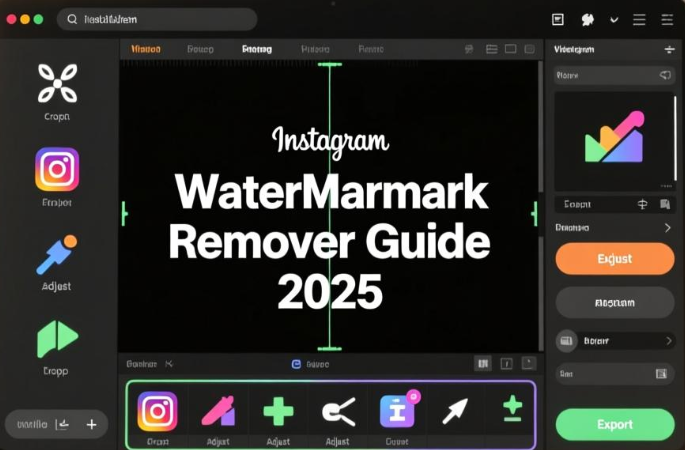Click the panel layout icon in title bar
Image resolution: width=685 pixels, height=450 pixels.
pyautogui.click(x=558, y=19)
